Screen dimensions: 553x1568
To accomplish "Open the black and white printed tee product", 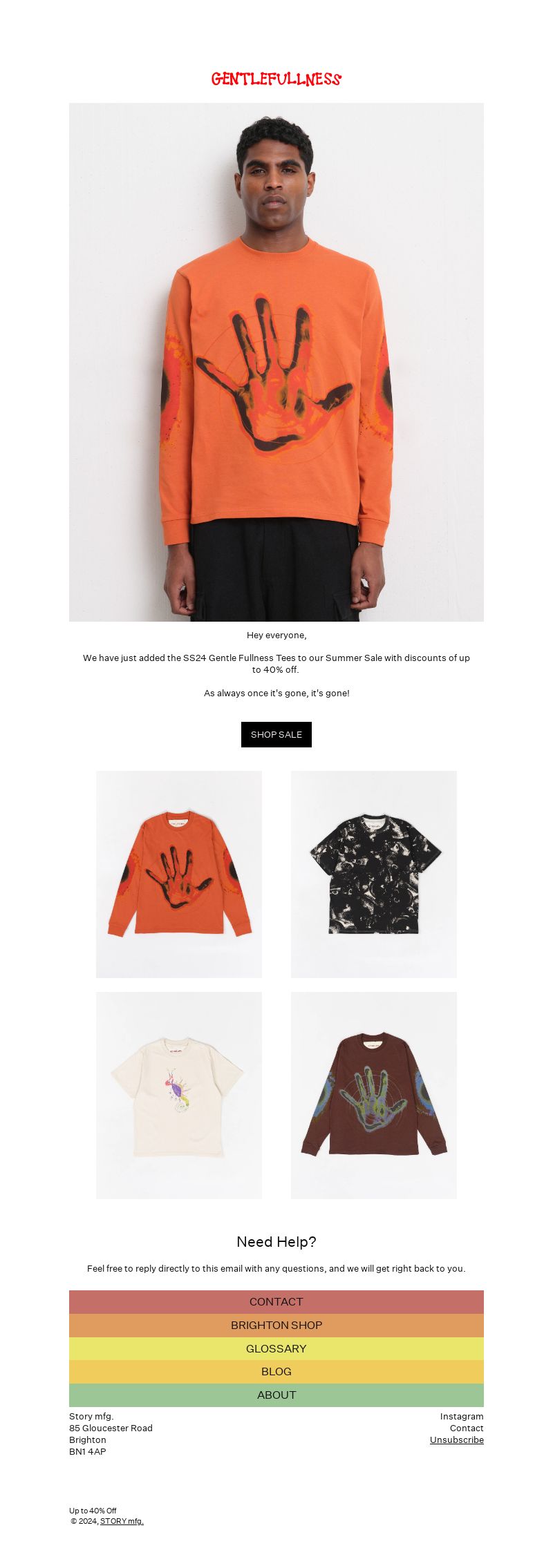I will pos(374,874).
